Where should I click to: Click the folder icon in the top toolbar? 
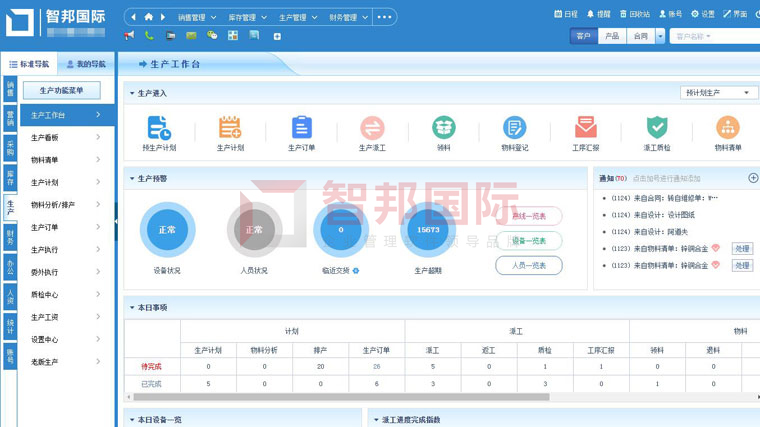point(170,35)
